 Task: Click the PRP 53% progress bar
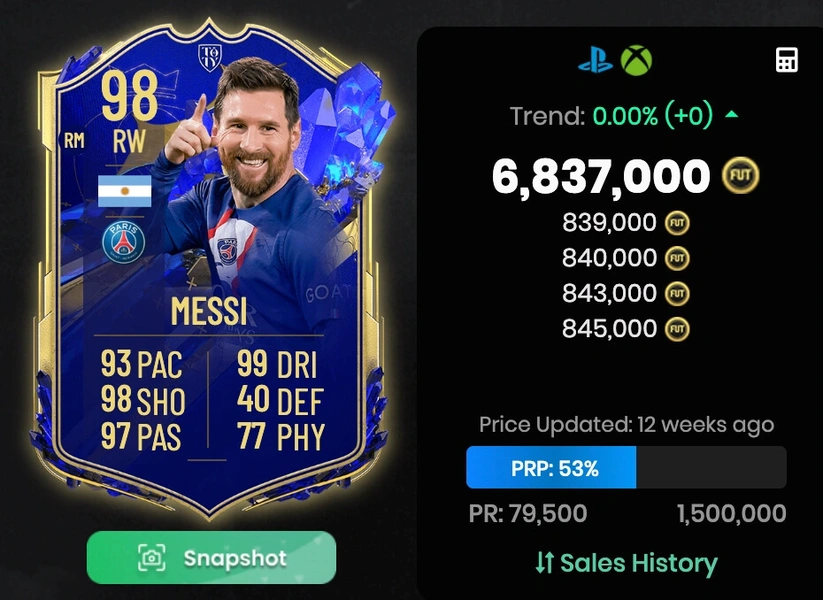tap(626, 467)
